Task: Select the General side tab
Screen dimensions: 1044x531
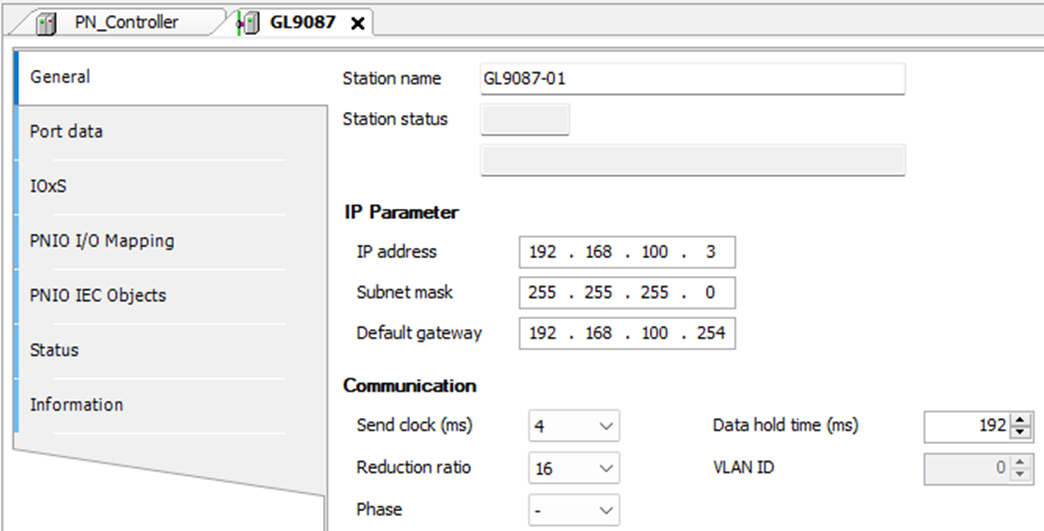Action: [x=60, y=77]
